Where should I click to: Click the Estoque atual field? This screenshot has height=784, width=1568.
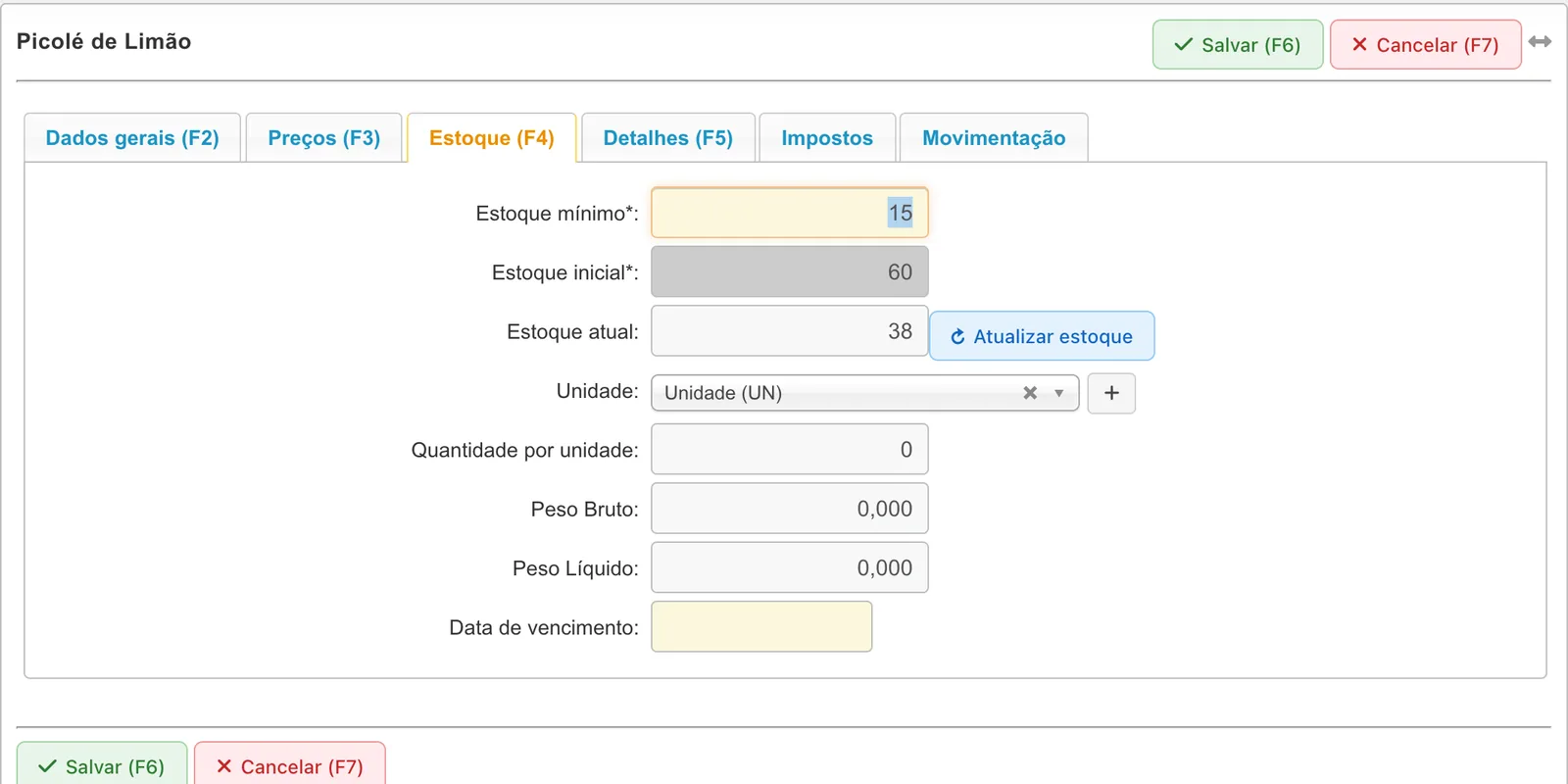tap(790, 331)
